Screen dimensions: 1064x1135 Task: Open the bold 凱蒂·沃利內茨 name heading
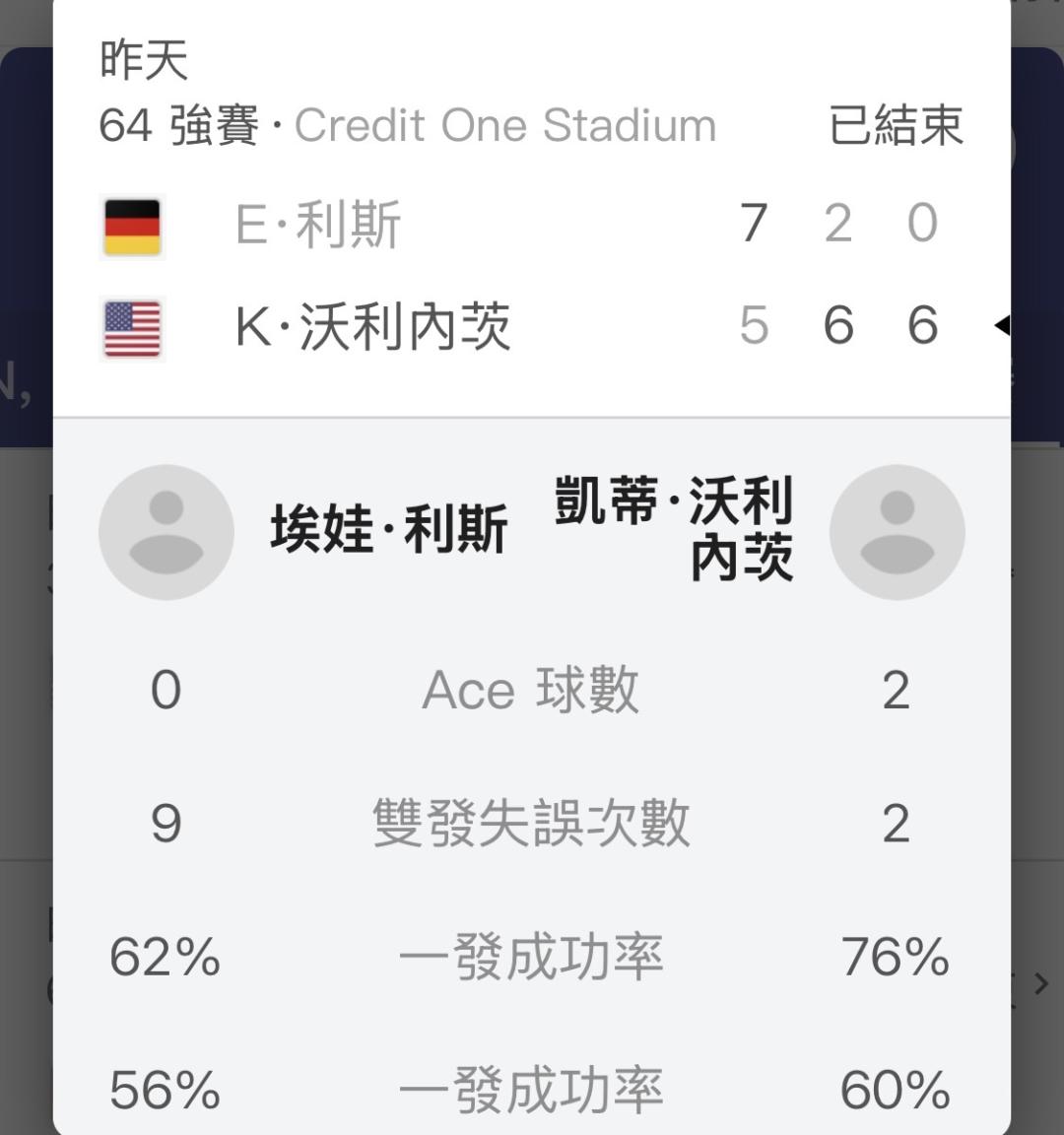(x=674, y=528)
